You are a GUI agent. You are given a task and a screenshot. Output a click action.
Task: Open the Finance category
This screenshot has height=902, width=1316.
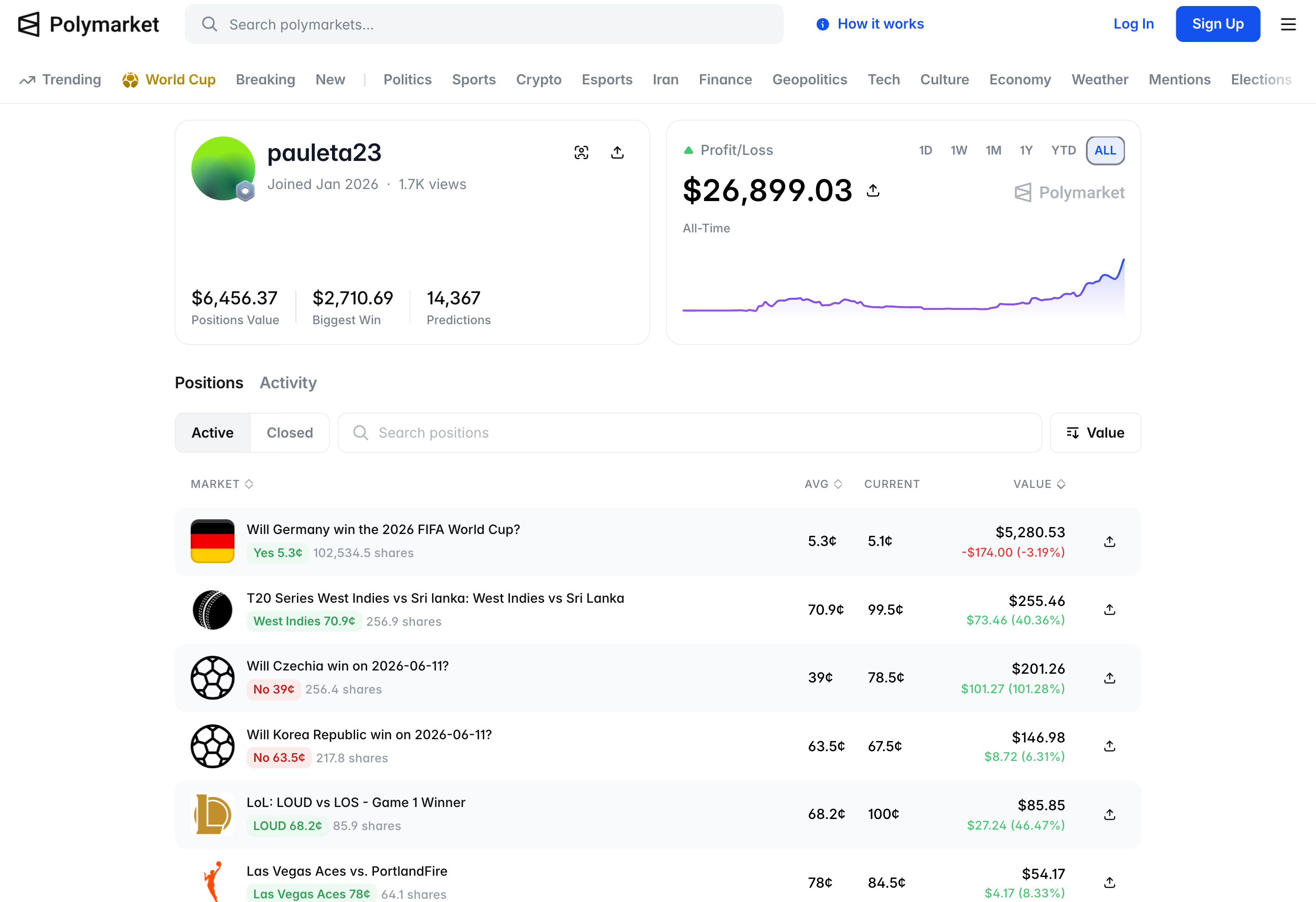(725, 80)
